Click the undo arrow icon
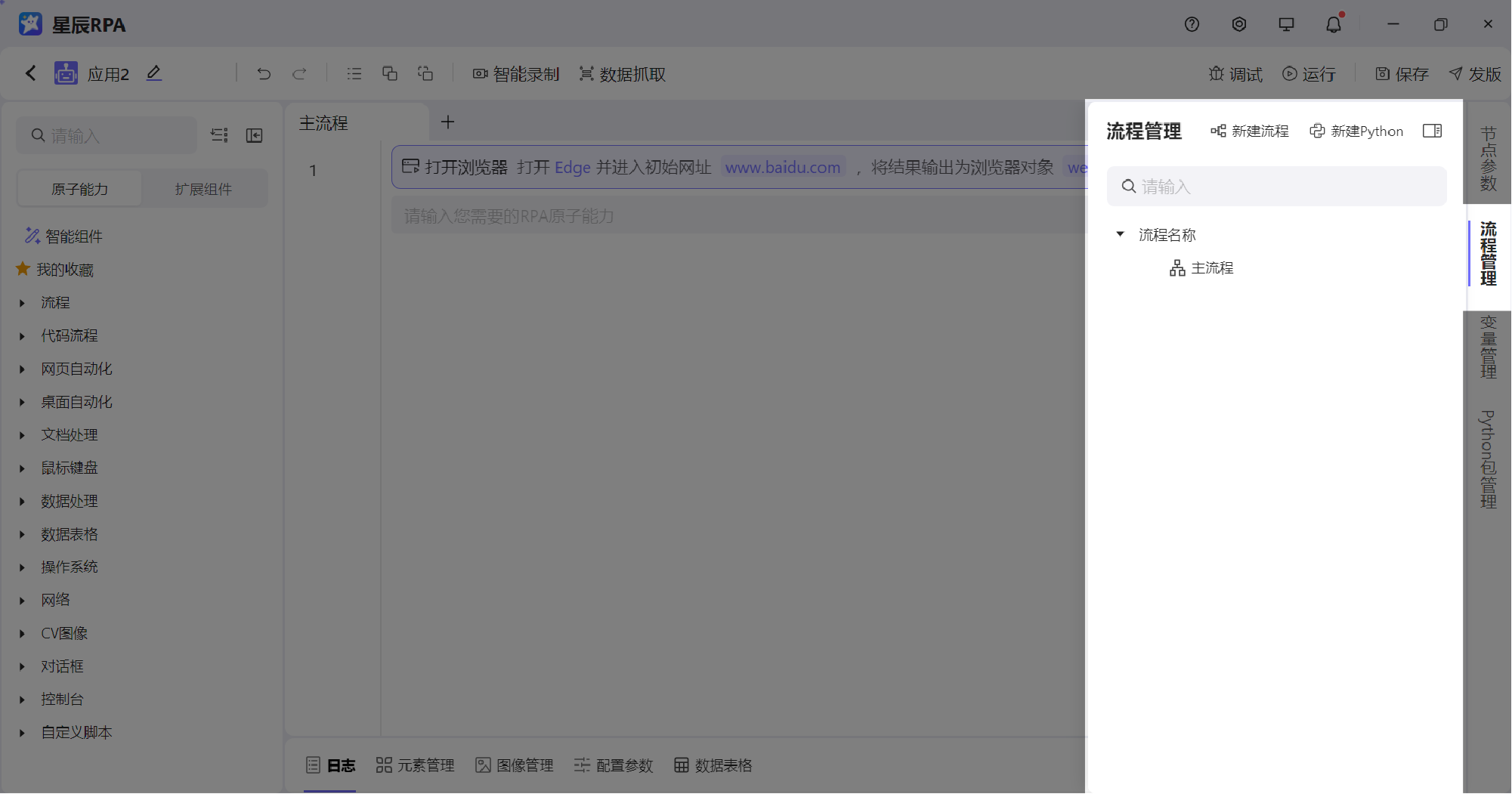Screen dimensions: 1512x794 263,73
